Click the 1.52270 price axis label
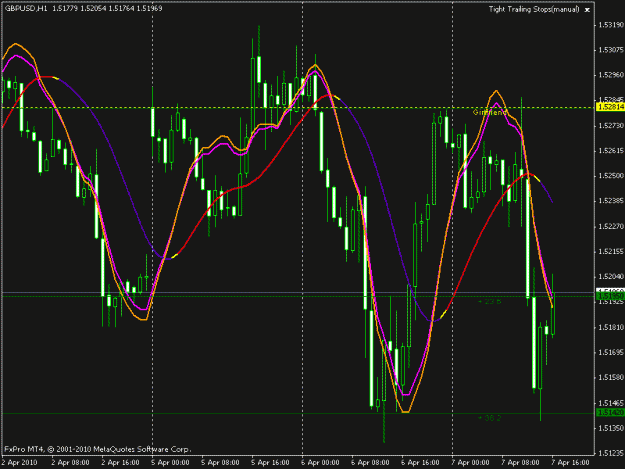Screen dimensions: 625x469 tap(611, 226)
